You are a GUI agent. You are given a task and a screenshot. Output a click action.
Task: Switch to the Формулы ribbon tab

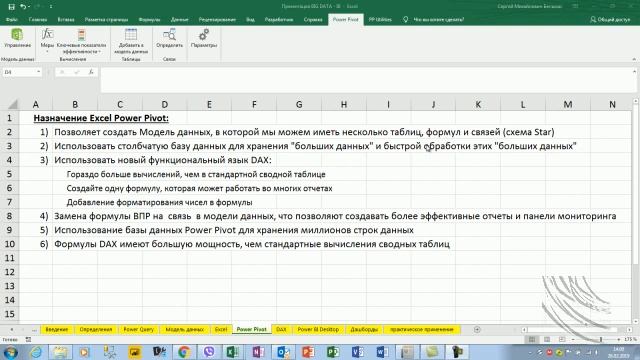pyautogui.click(x=149, y=19)
